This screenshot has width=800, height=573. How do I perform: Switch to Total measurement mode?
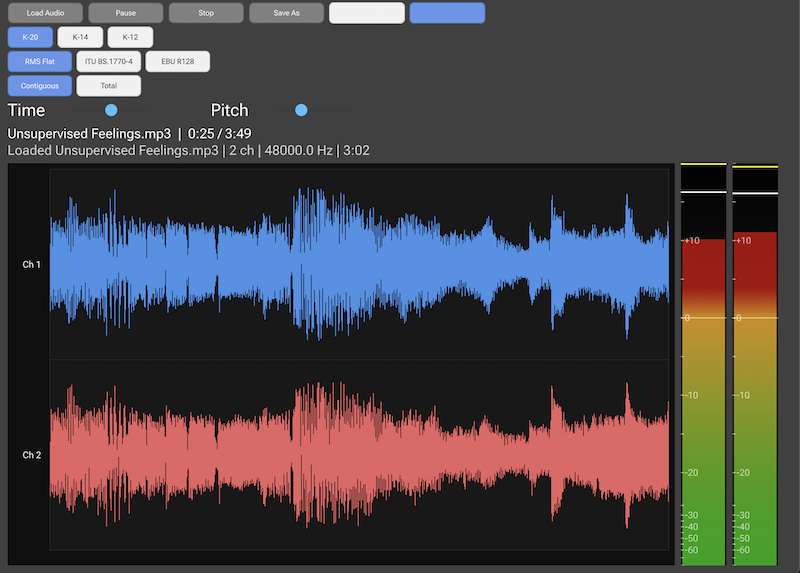[x=109, y=86]
